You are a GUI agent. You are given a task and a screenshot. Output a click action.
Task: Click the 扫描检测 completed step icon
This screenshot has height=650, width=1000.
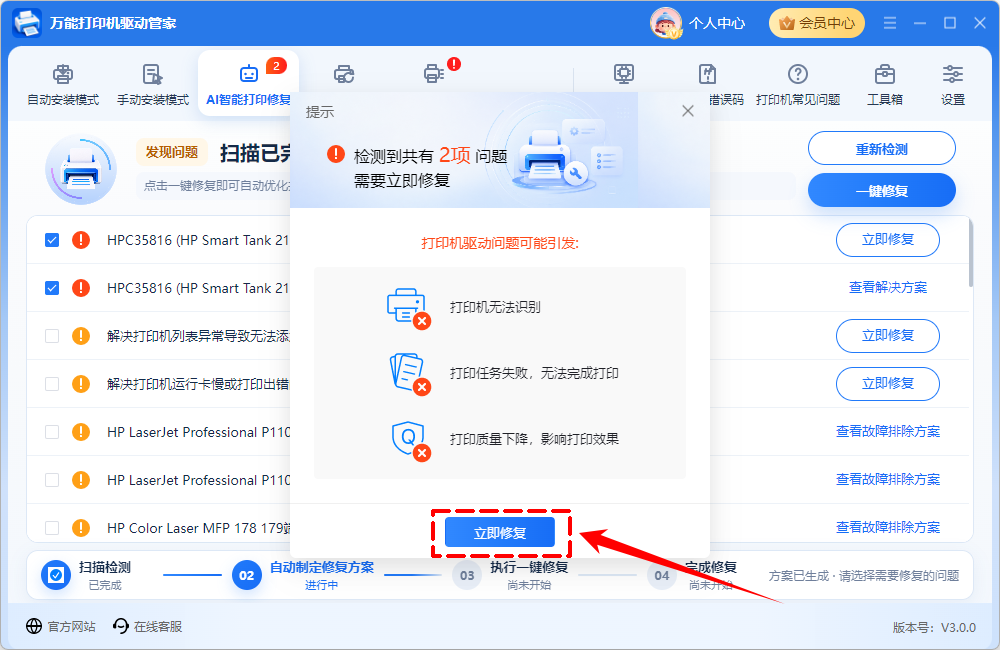[56, 575]
